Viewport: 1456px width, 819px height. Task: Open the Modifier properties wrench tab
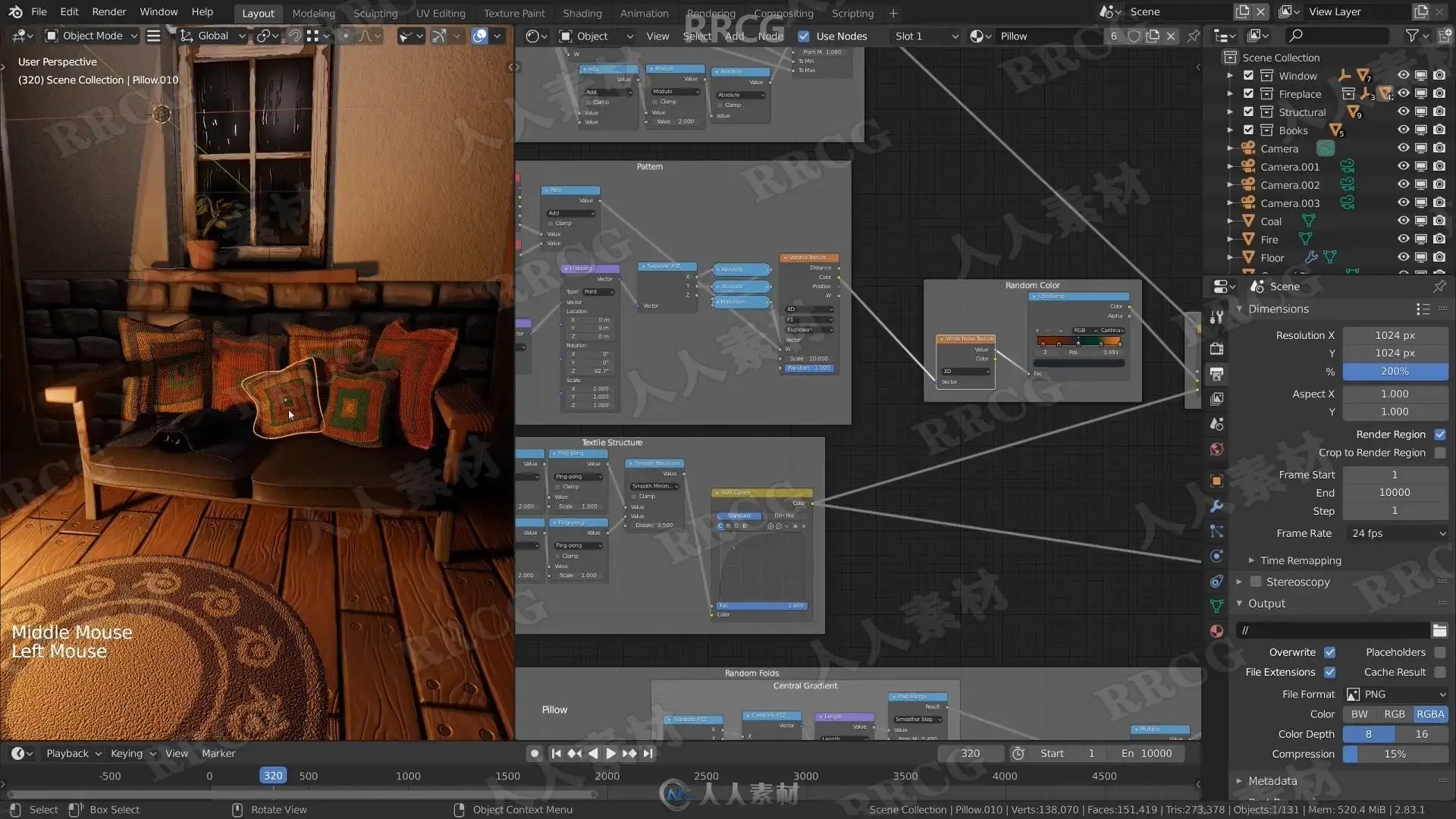point(1216,506)
